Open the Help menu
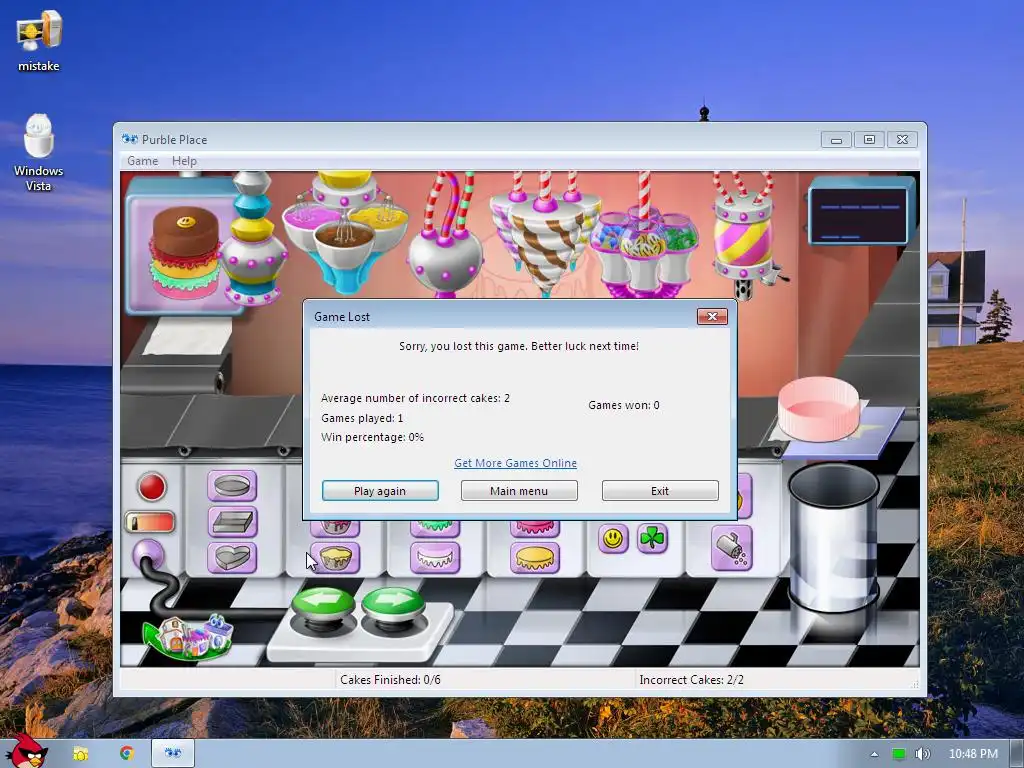1024x768 pixels. [184, 161]
